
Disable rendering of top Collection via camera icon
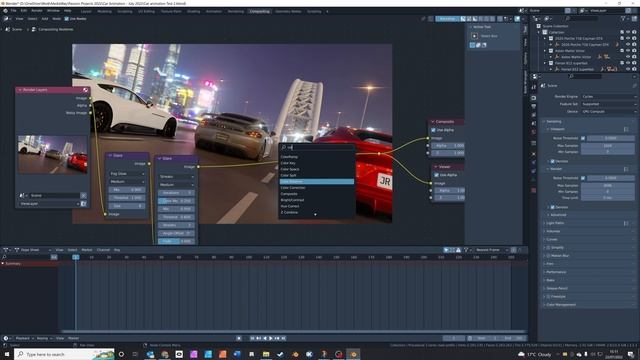pyautogui.click(x=634, y=32)
